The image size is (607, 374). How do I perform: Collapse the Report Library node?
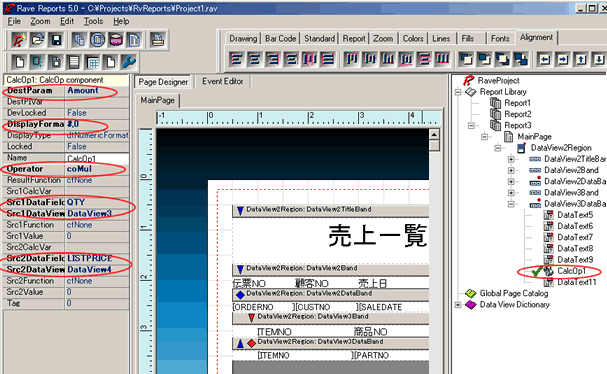click(458, 92)
